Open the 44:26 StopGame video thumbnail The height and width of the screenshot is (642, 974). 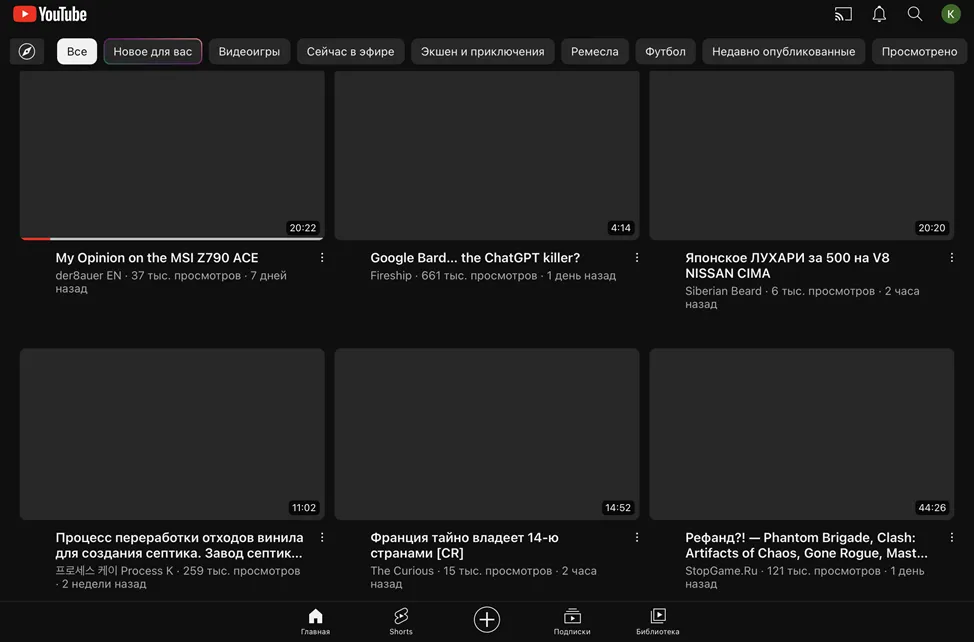click(801, 434)
